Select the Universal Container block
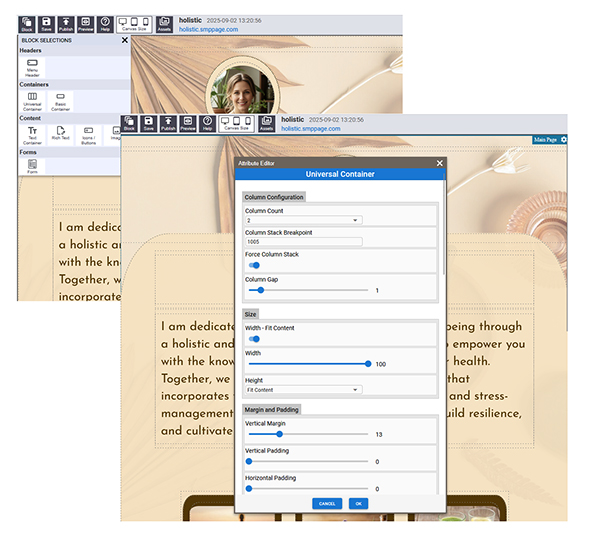Screen dimensions: 600x535 click(x=33, y=100)
